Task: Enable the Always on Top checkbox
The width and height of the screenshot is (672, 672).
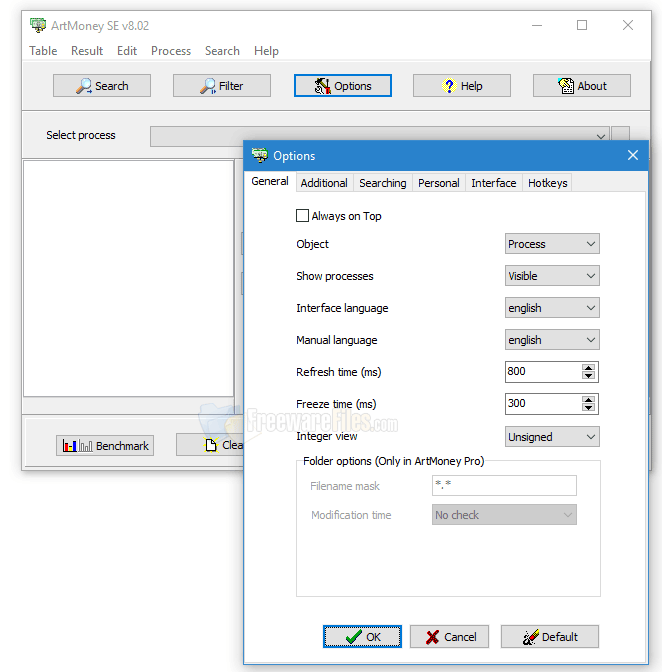Action: pos(302,216)
